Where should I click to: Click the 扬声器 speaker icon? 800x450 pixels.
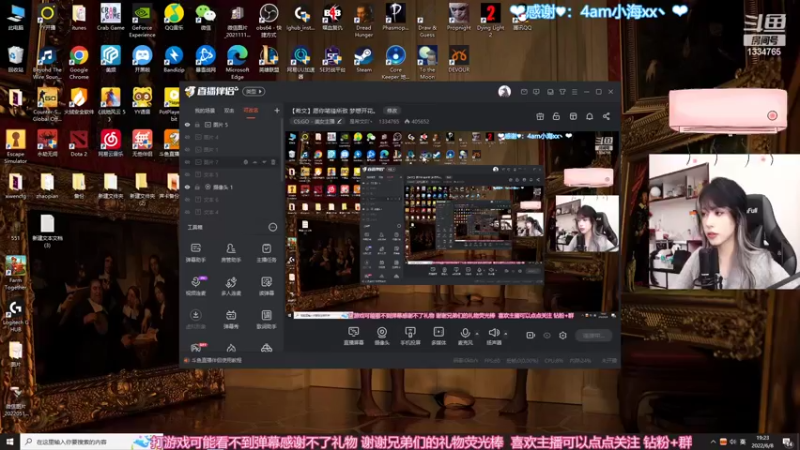coord(493,333)
